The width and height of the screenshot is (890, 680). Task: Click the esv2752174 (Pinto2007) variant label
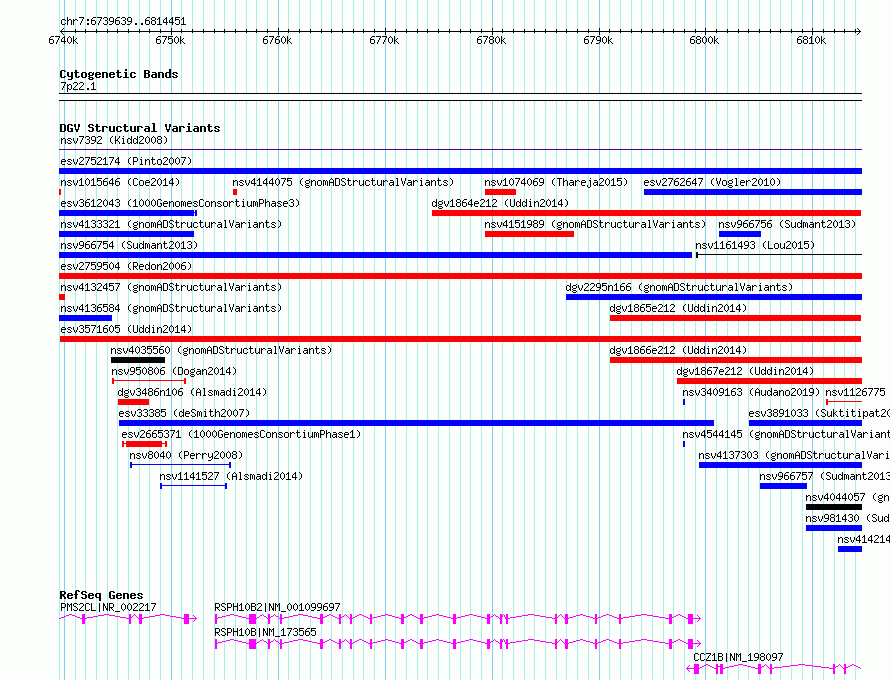(x=126, y=161)
